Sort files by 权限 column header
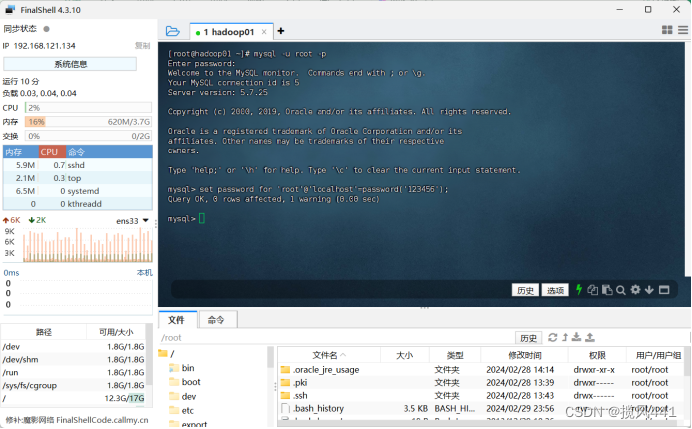 click(x=597, y=355)
